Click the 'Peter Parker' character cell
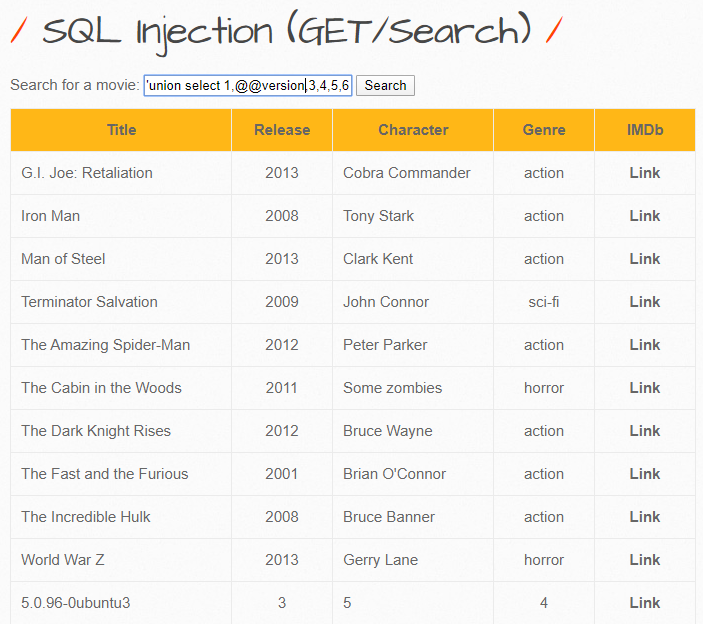The width and height of the screenshot is (703, 624). (x=413, y=345)
